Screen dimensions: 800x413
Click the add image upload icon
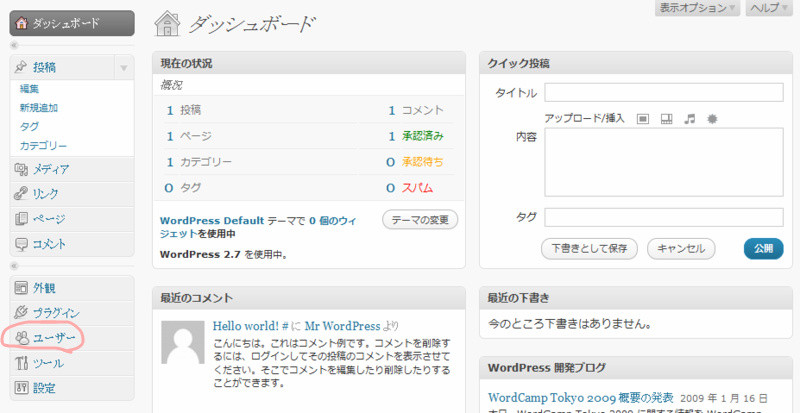tap(643, 119)
